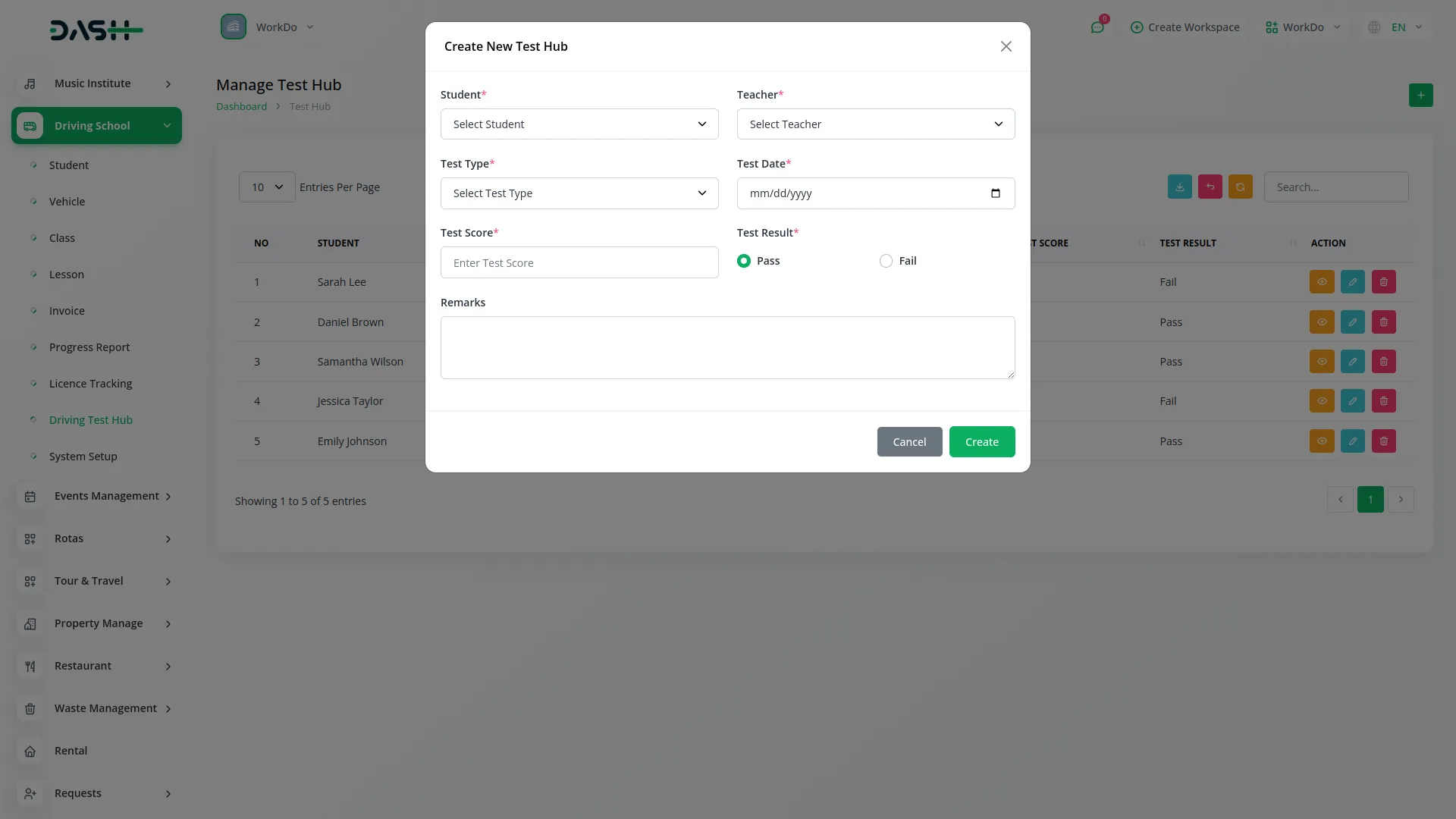Click view eye icon for Sarah Lee row

[1322, 282]
